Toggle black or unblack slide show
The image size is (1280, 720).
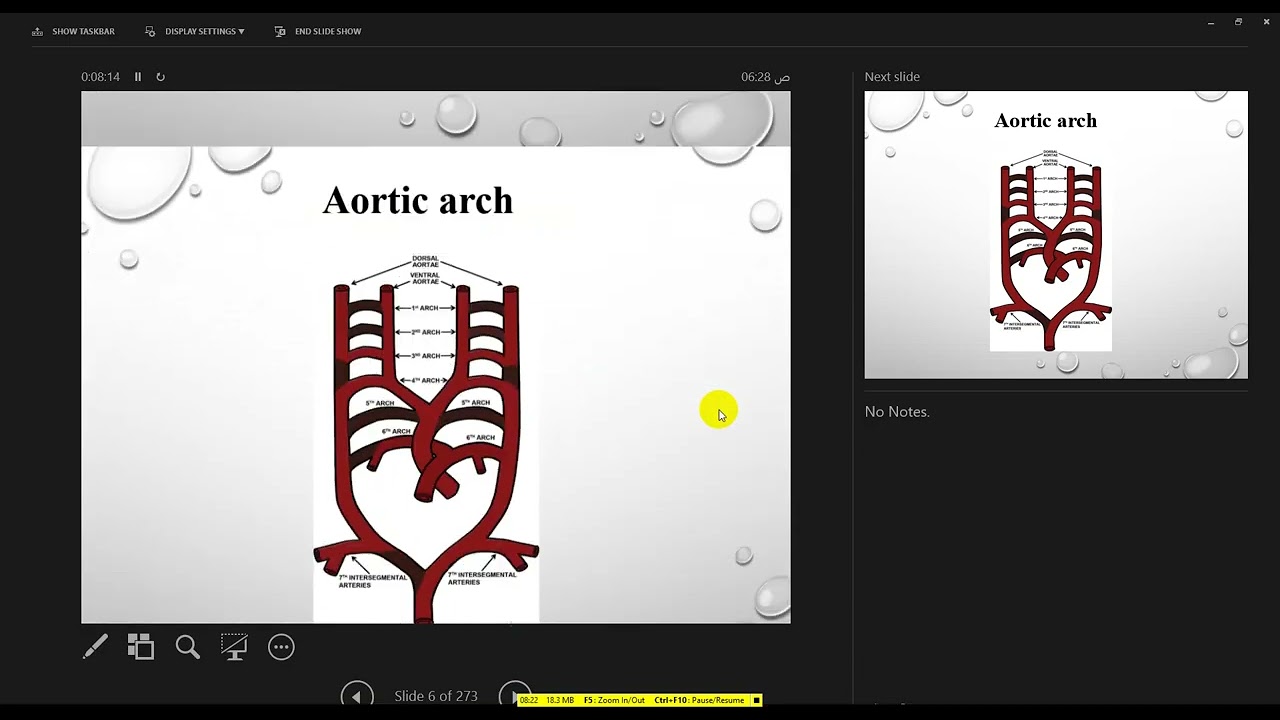(234, 647)
